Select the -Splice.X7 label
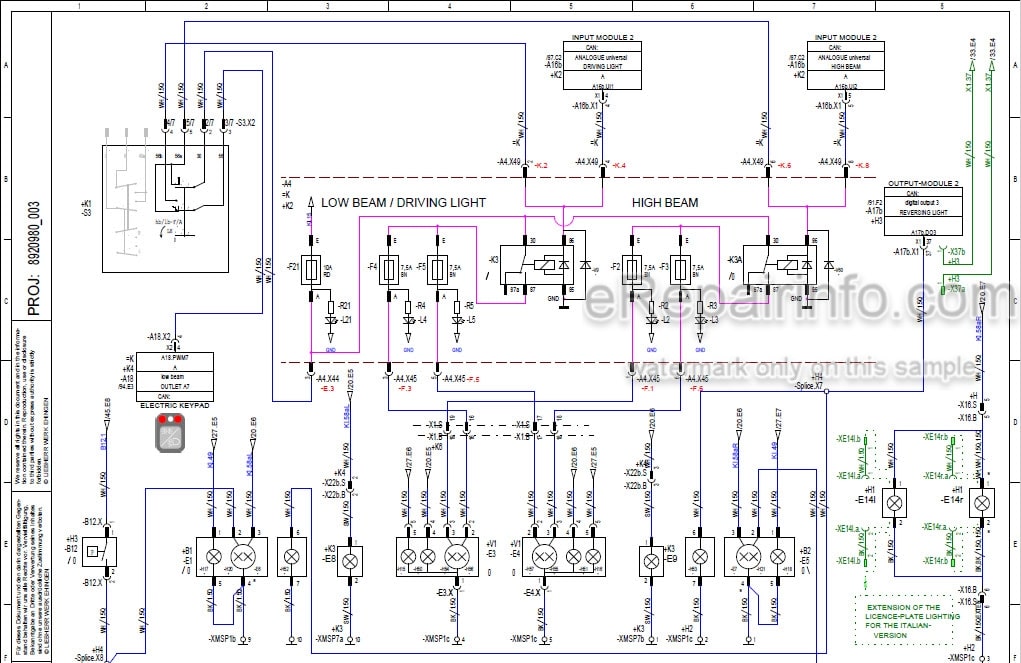Image resolution: width=1021 pixels, height=663 pixels. coord(809,386)
